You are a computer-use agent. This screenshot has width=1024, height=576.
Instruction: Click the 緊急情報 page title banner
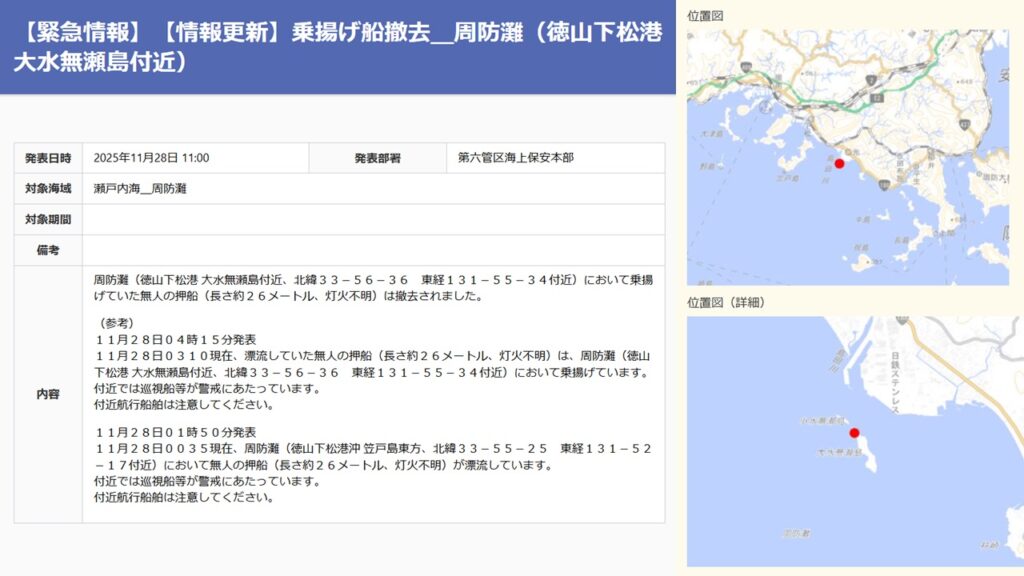(x=338, y=47)
